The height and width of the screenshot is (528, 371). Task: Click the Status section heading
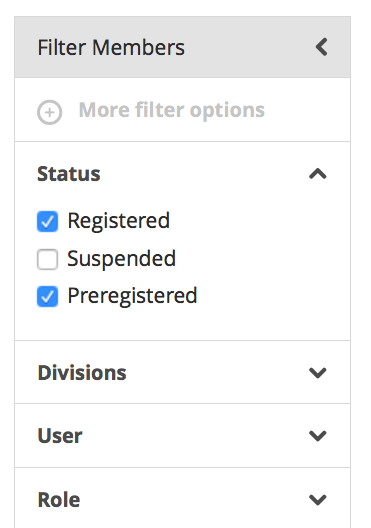coord(69,174)
